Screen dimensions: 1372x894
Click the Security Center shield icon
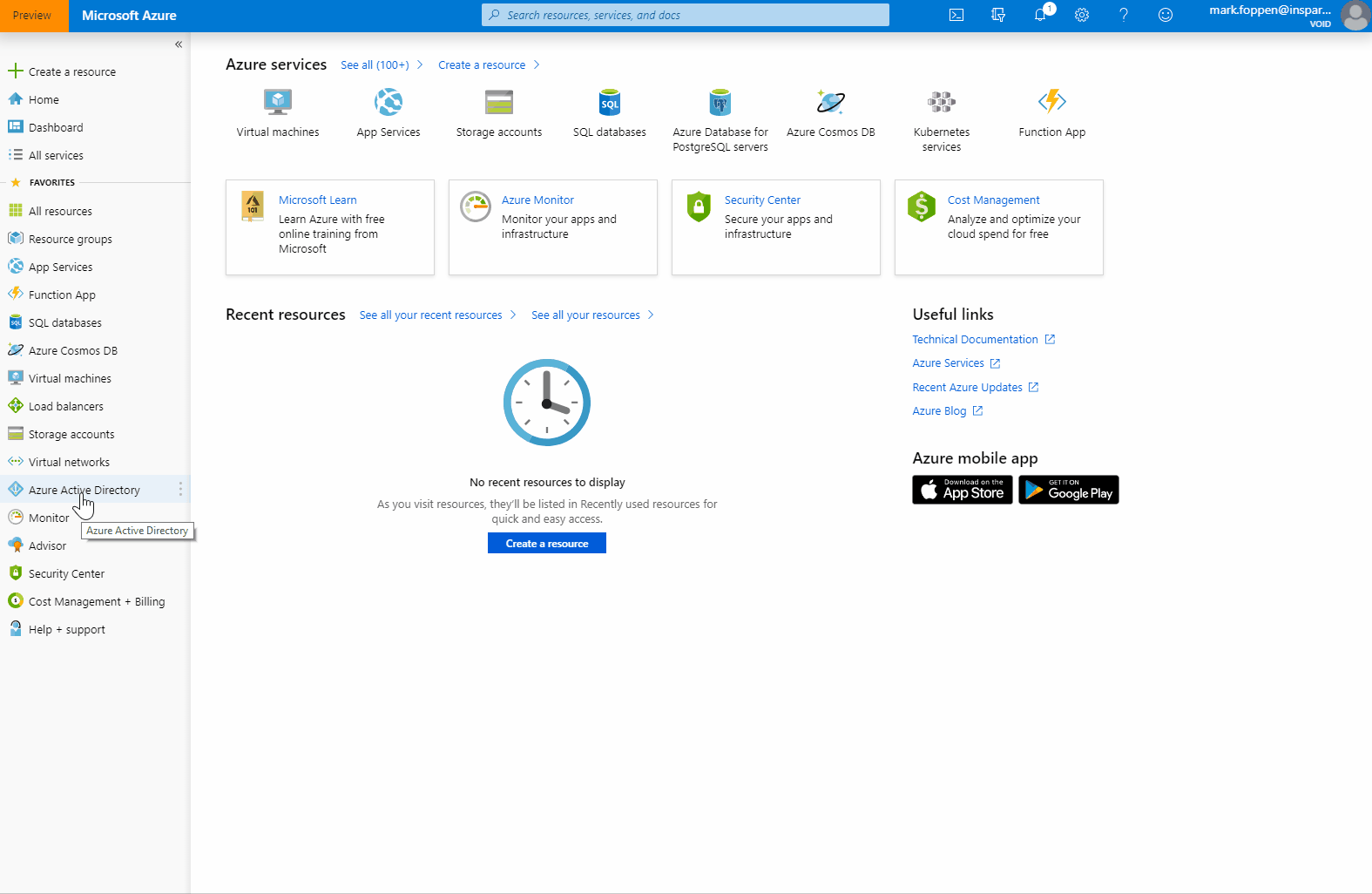point(699,207)
